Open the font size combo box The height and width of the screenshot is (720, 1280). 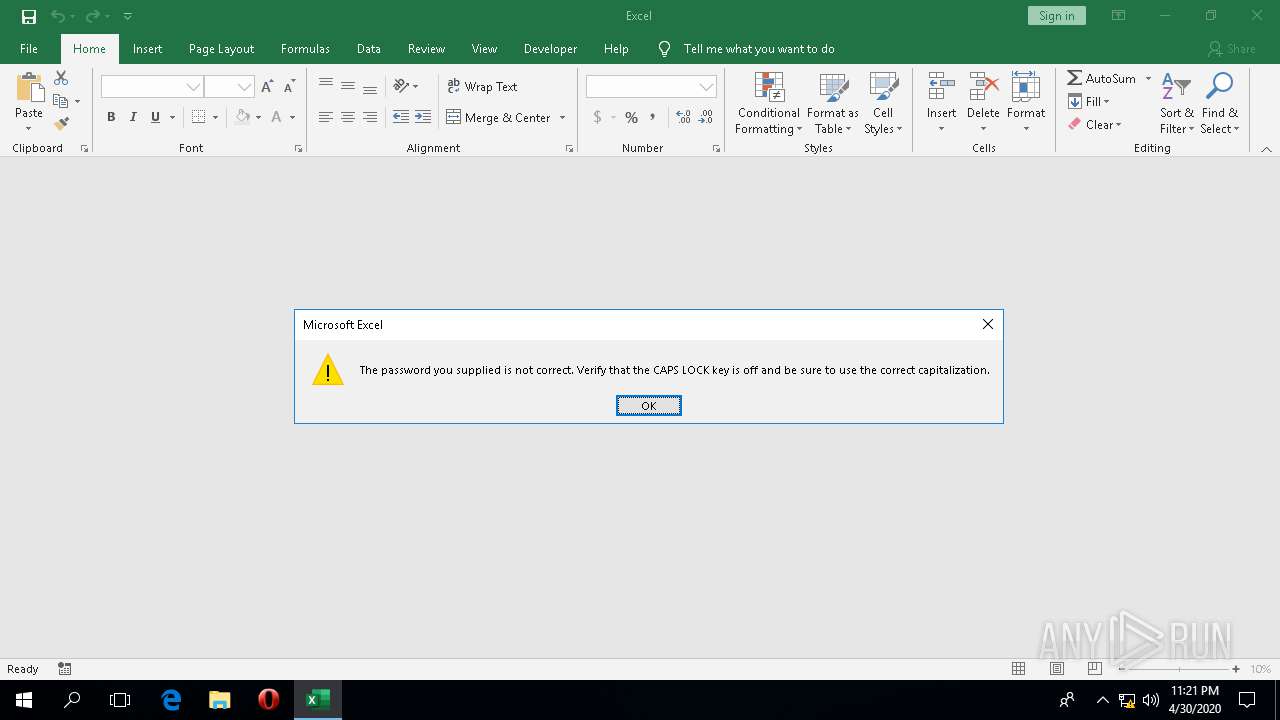[x=229, y=87]
